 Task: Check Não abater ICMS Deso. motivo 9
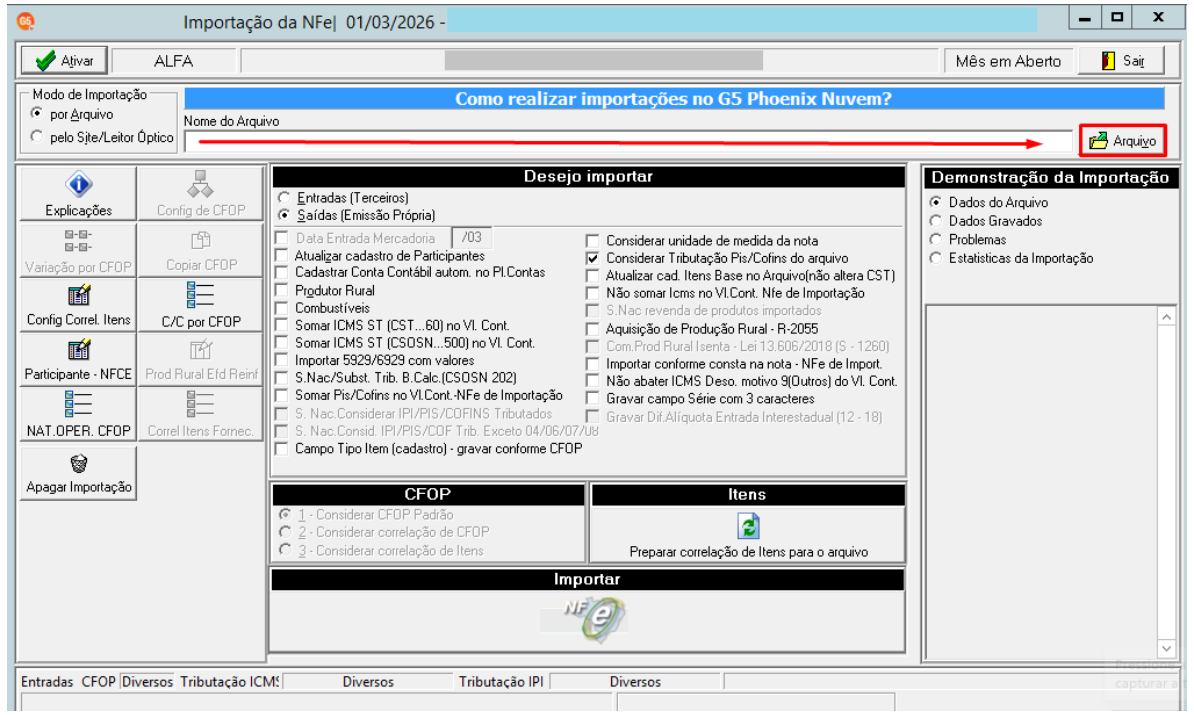pos(592,381)
